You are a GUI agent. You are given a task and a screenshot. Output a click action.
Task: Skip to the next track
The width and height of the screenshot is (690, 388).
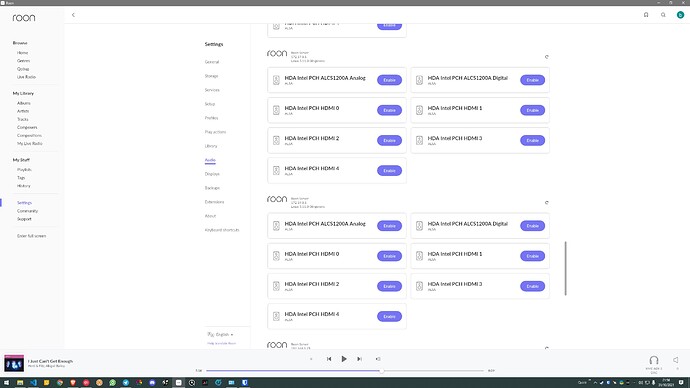[x=359, y=359]
